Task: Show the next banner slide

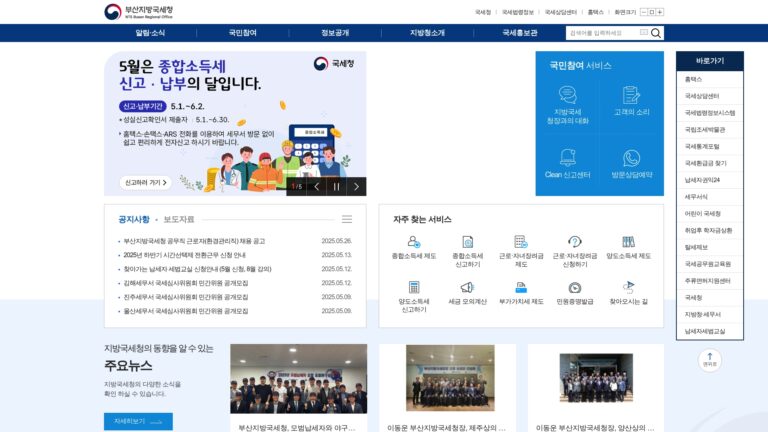Action: (x=356, y=187)
